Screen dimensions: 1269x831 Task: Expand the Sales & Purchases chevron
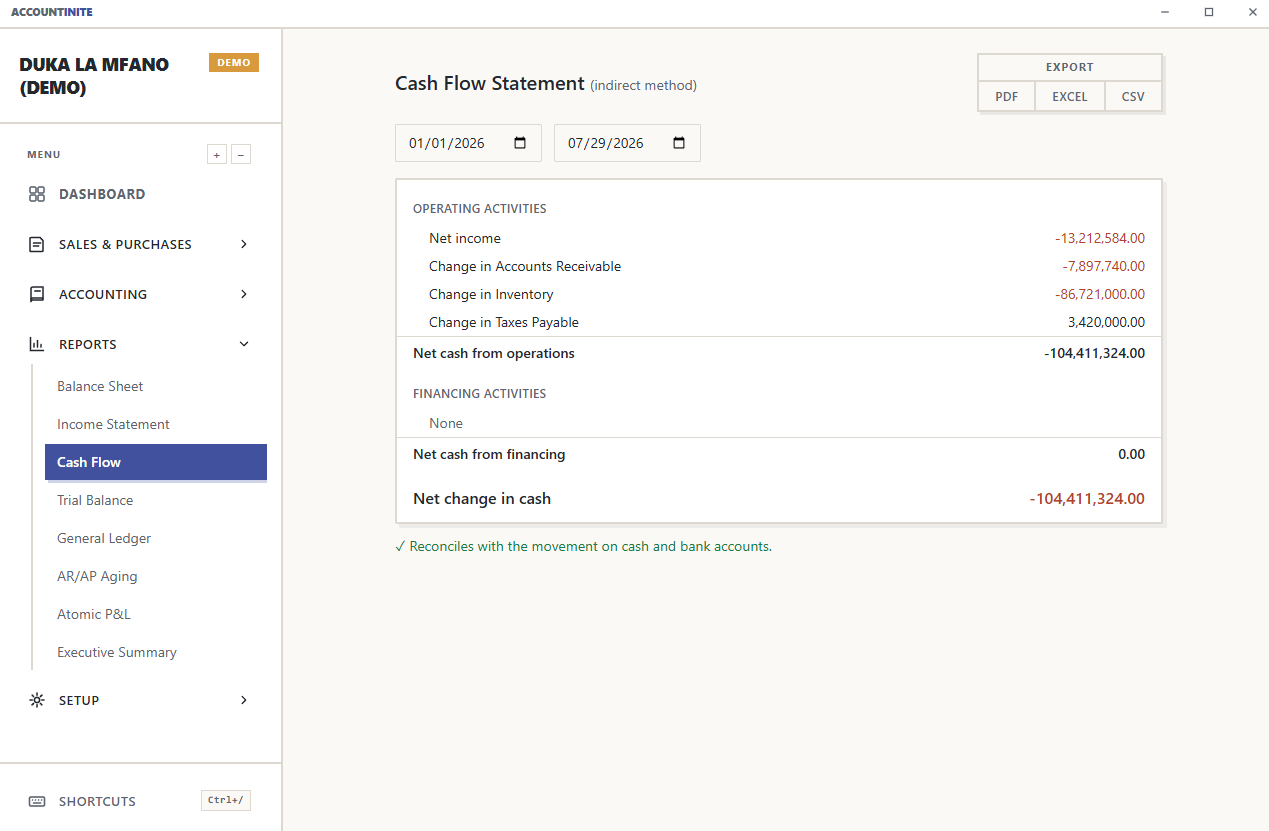[244, 244]
